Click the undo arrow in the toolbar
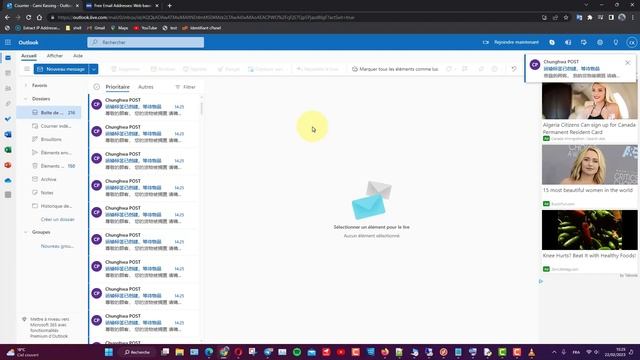 (514, 69)
